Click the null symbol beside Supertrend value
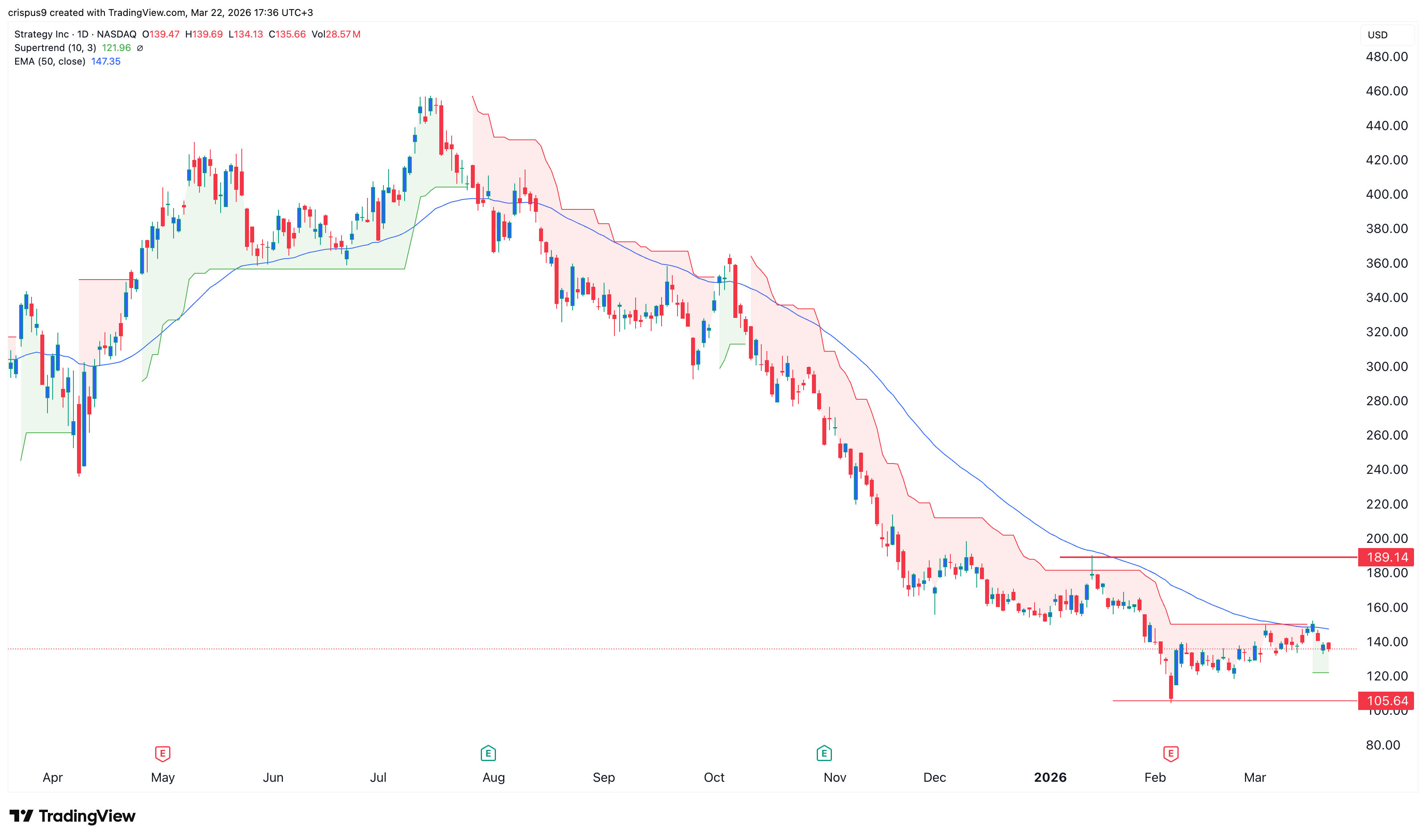The width and height of the screenshot is (1426, 840). [140, 48]
